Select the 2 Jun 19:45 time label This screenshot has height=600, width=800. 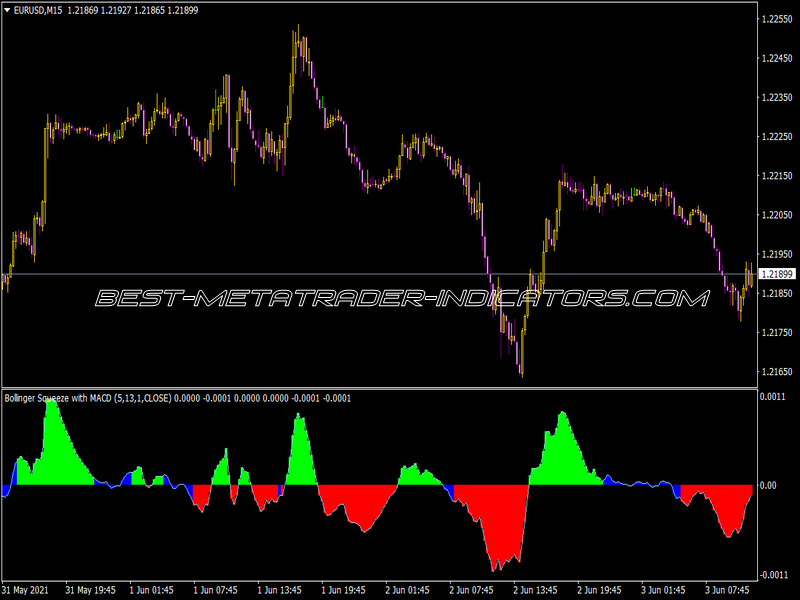click(x=599, y=590)
